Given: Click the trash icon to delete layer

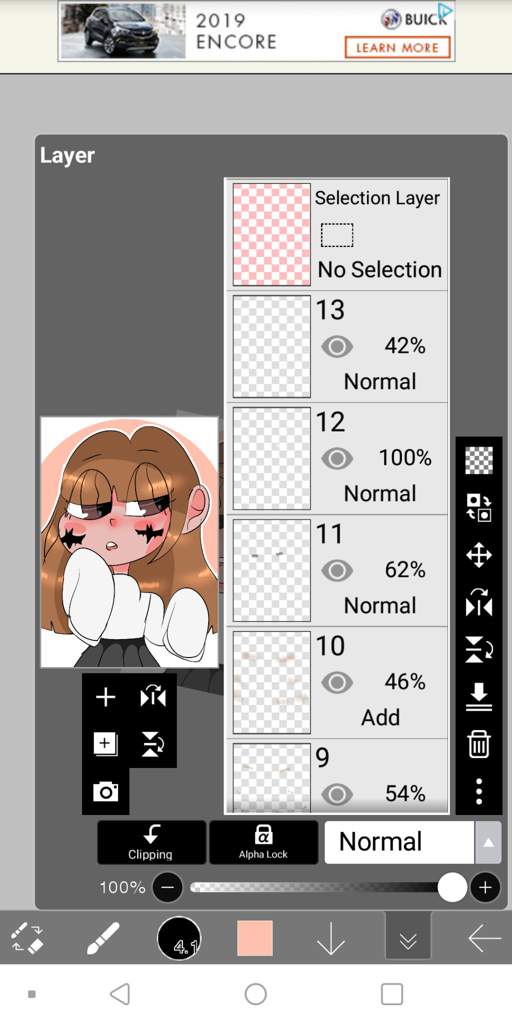Looking at the screenshot, I should [479, 744].
